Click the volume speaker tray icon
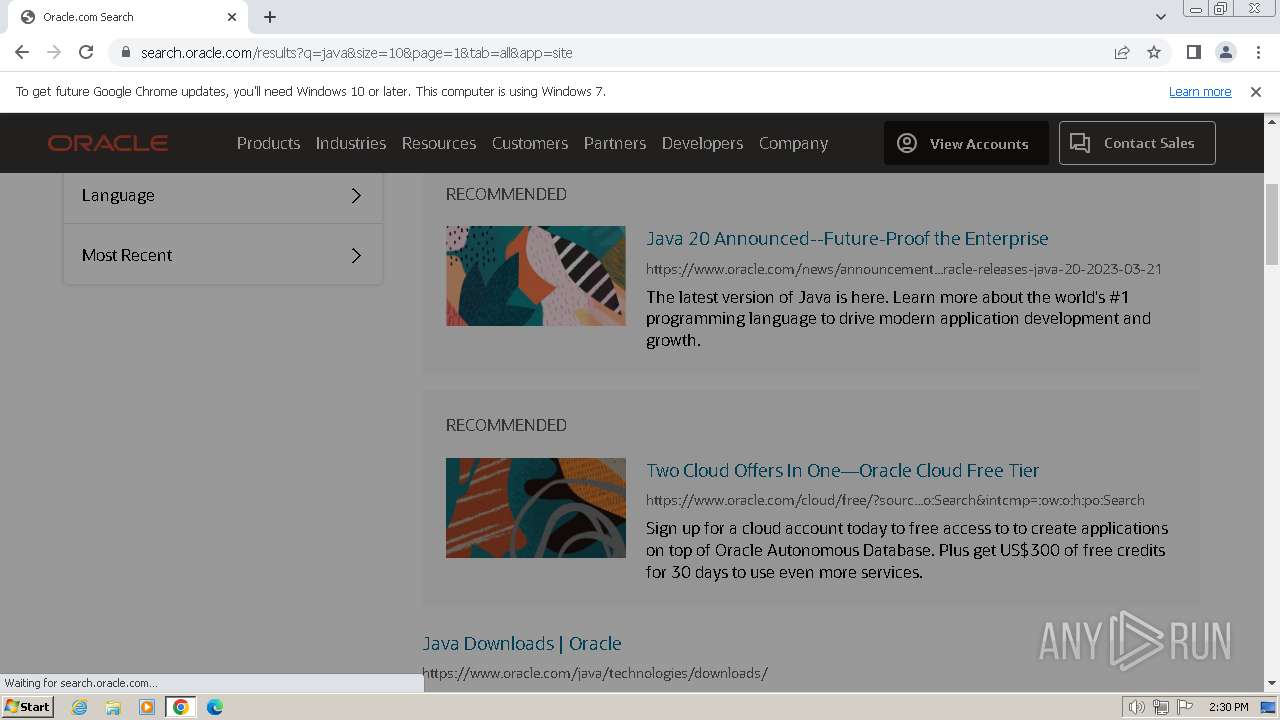 click(1137, 707)
